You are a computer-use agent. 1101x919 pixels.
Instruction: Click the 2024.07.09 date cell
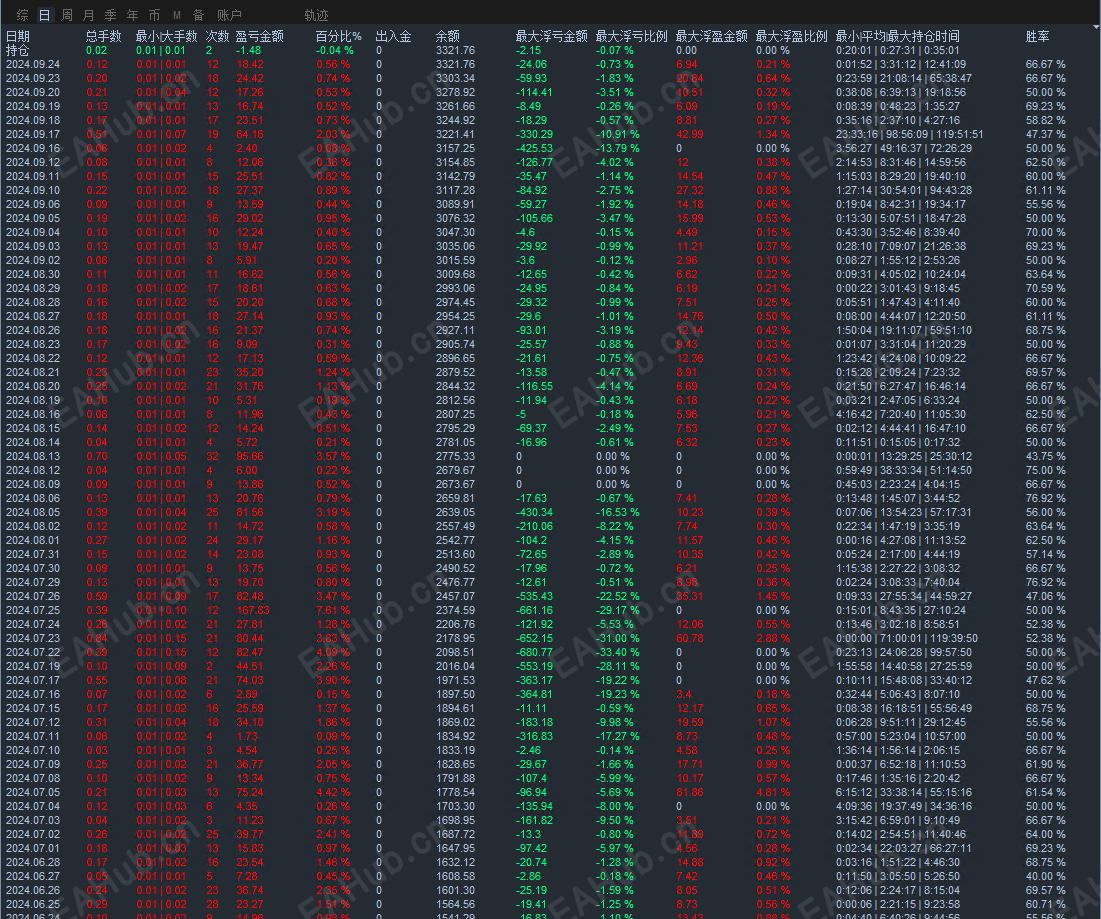tap(33, 765)
